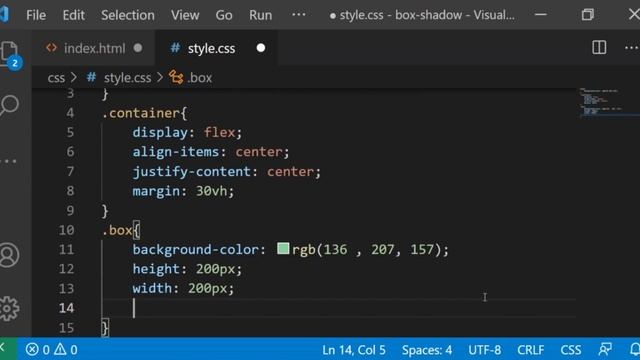
Task: Open the Manage gear icon
Action: coord(9,308)
